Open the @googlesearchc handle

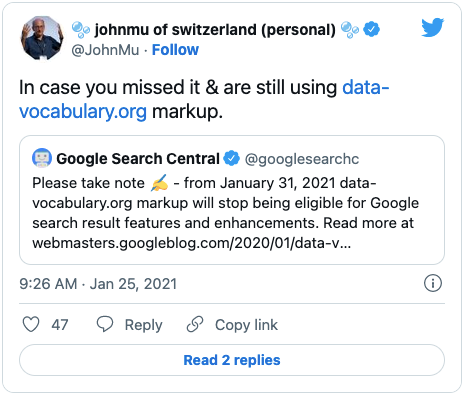click(302, 159)
